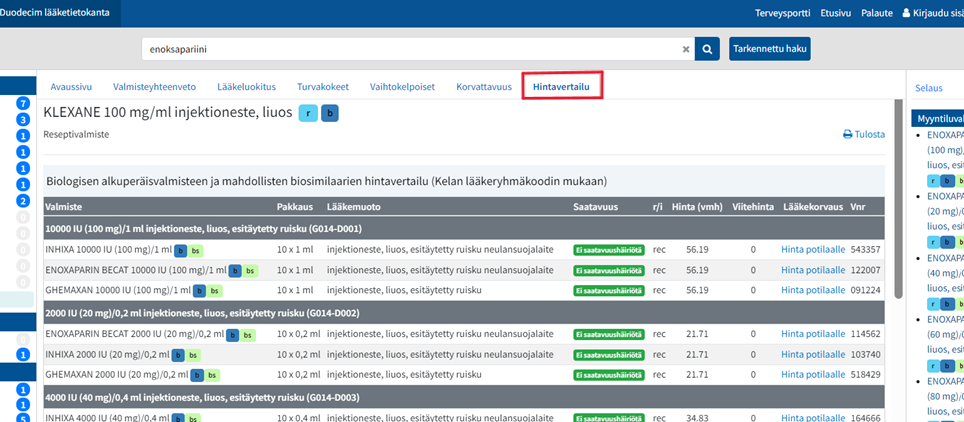Click 'b' badge on ENOXAPARIN BECAT 2000 IU row
Viewport: 964px width, 422px height.
[x=232, y=335]
